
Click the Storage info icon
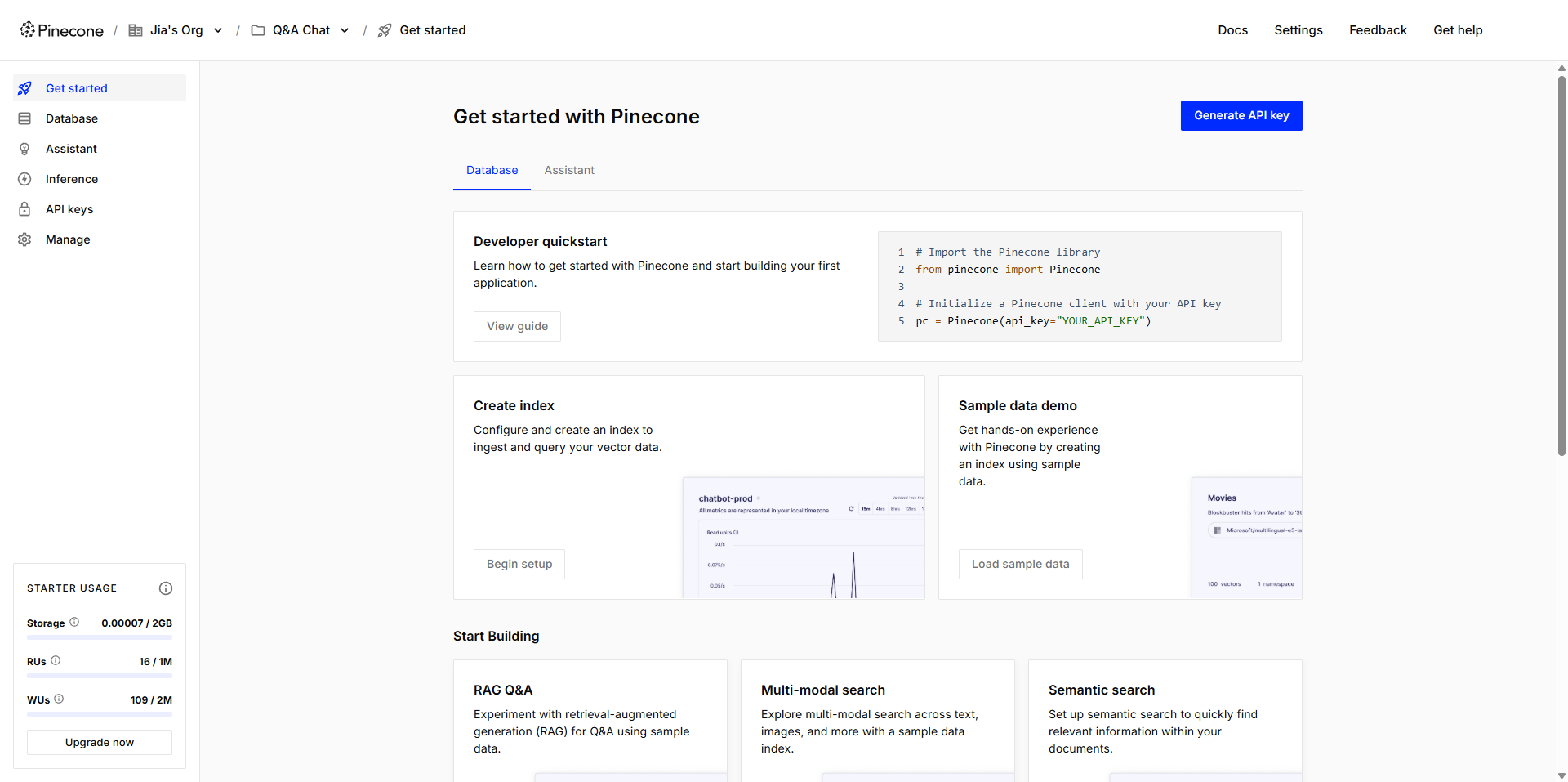(x=74, y=622)
